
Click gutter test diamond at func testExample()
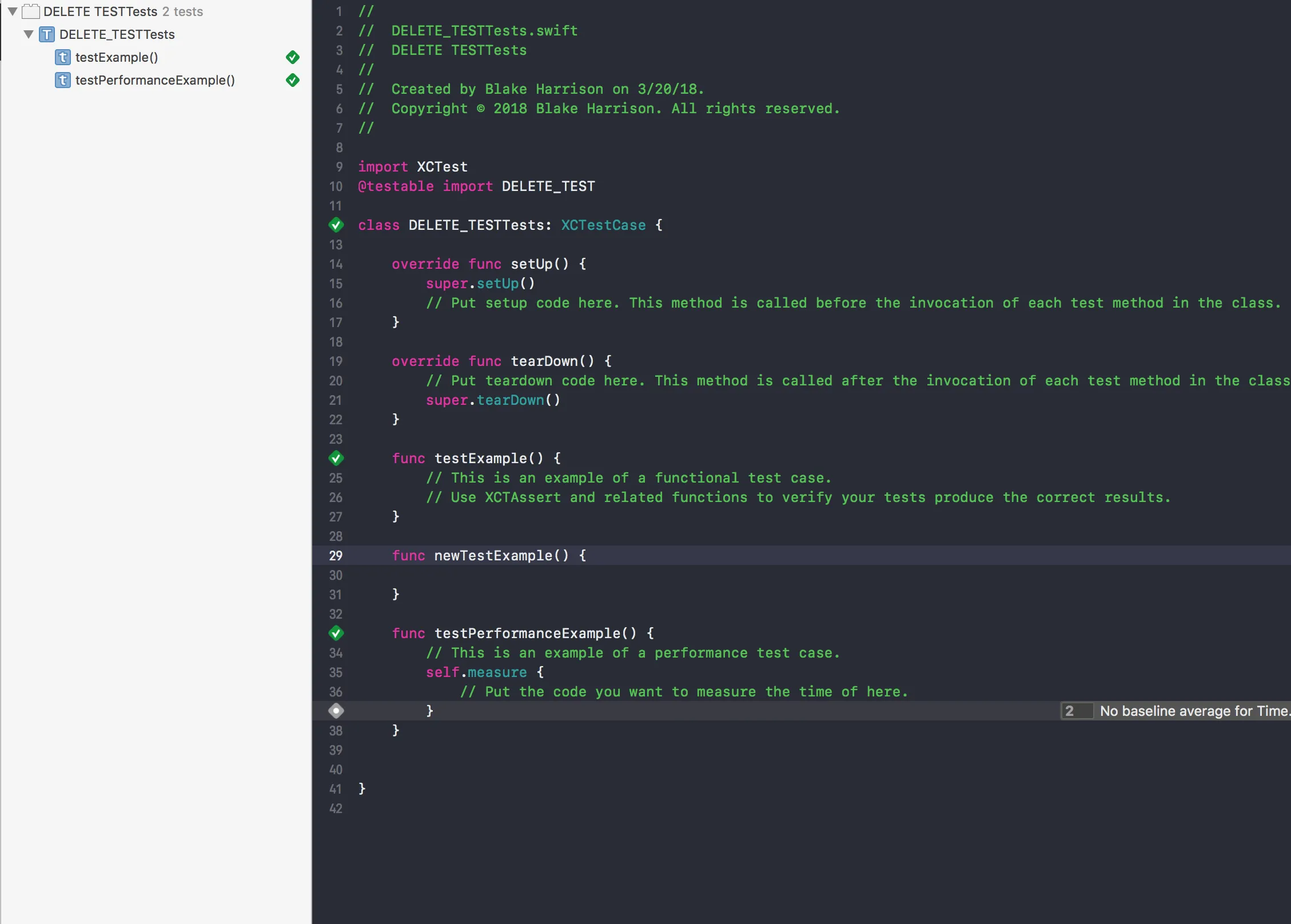[336, 459]
